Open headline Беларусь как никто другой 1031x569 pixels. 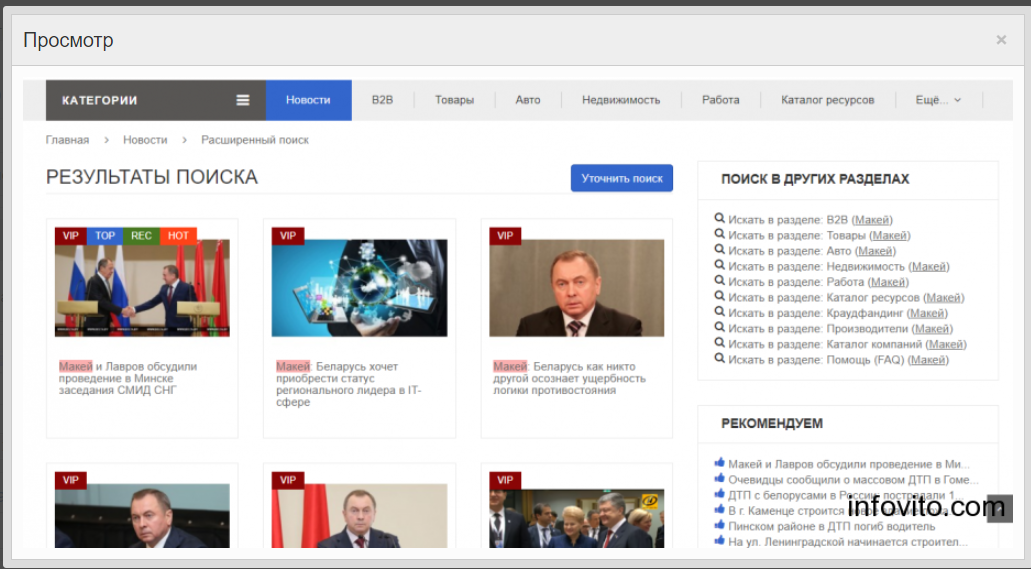(x=569, y=378)
